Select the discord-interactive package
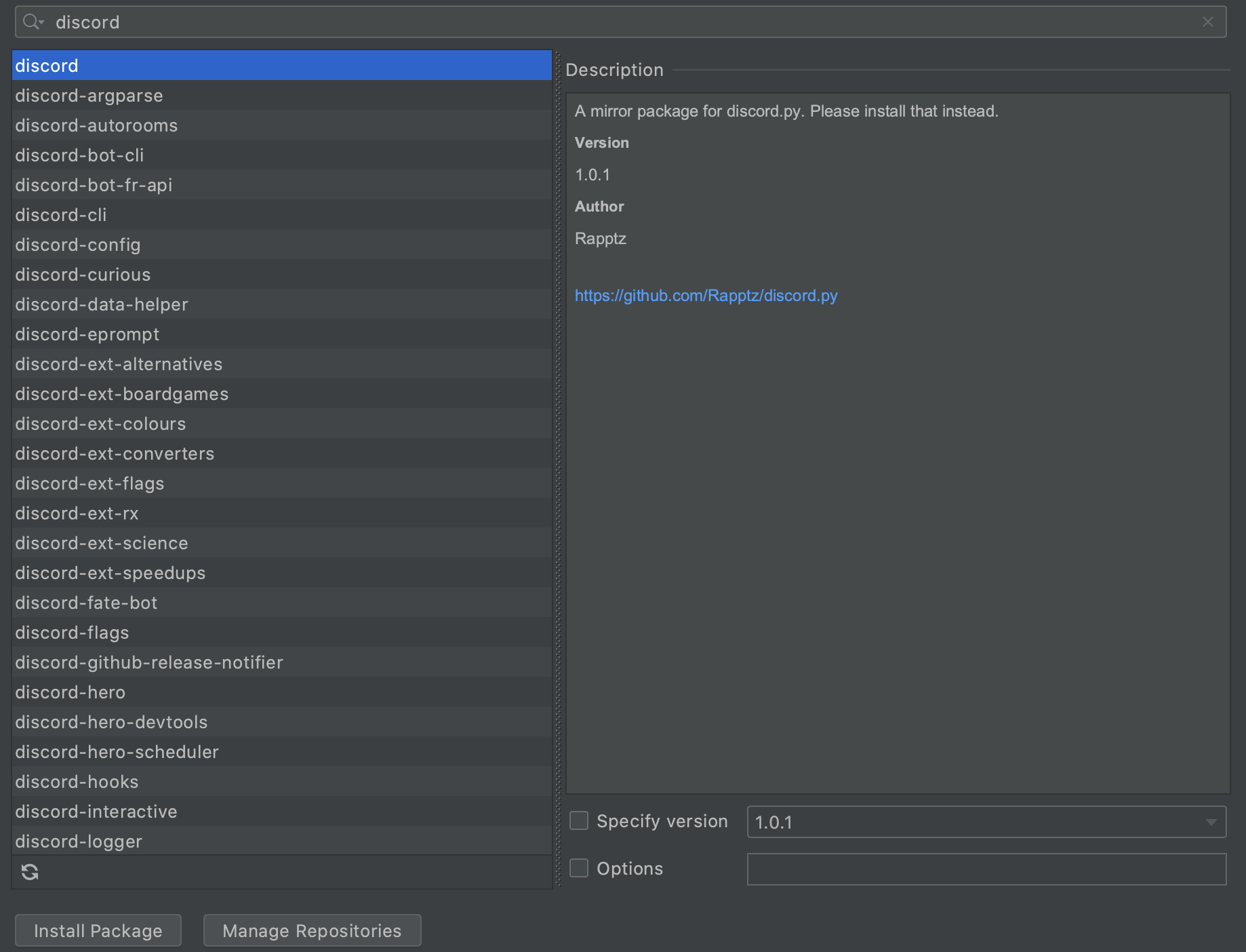This screenshot has width=1246, height=952. pos(281,811)
